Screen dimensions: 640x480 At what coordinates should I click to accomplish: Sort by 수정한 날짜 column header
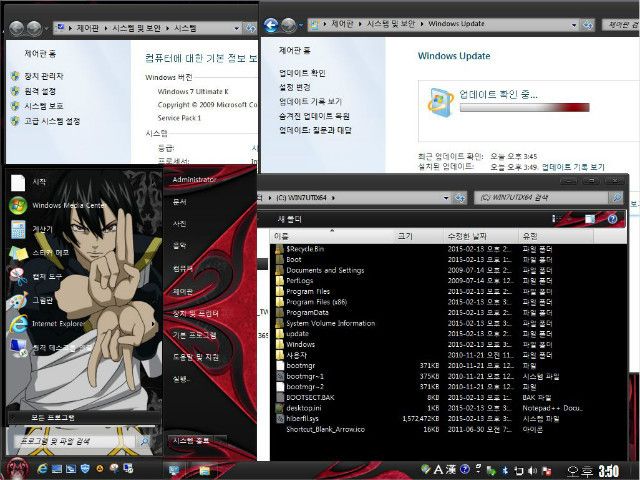click(481, 236)
